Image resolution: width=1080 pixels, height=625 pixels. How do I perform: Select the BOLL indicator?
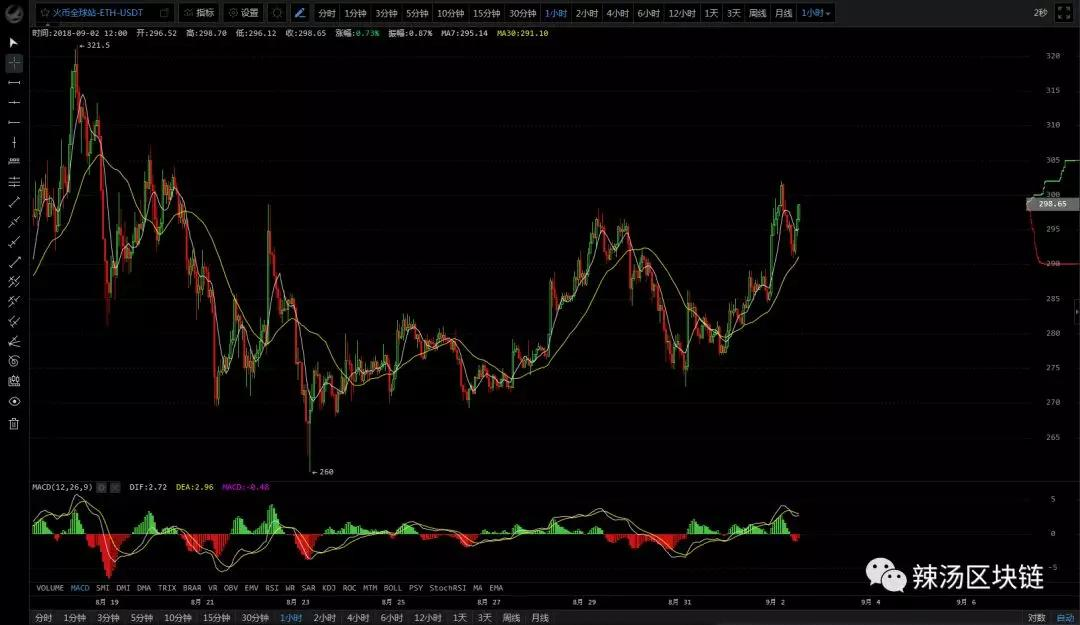click(391, 588)
